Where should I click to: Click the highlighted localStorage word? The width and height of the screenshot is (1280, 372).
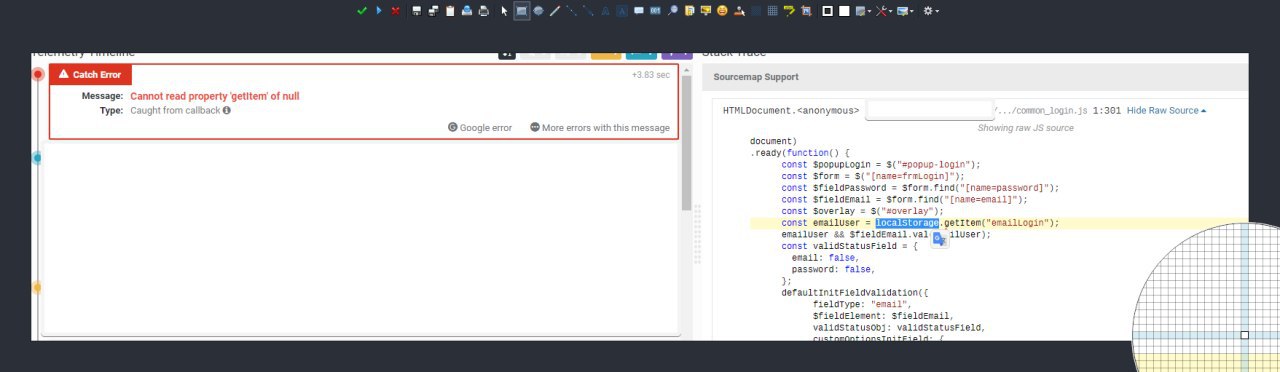[x=907, y=223]
